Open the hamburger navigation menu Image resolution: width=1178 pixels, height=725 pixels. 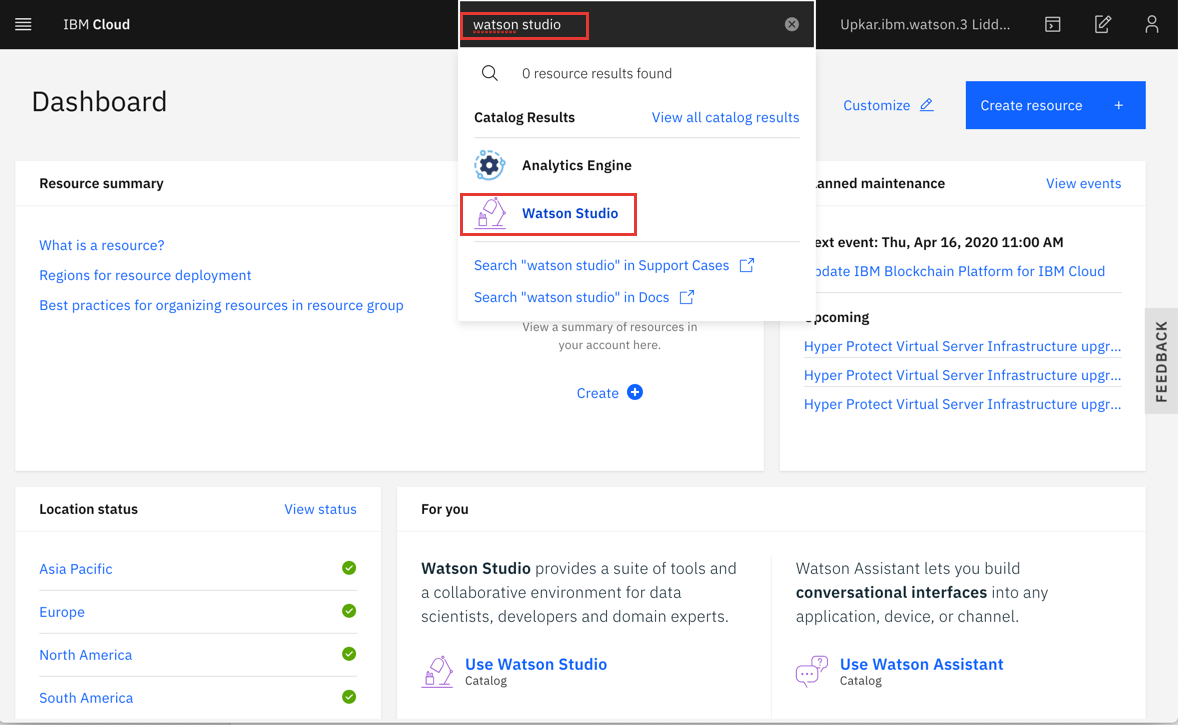click(23, 24)
